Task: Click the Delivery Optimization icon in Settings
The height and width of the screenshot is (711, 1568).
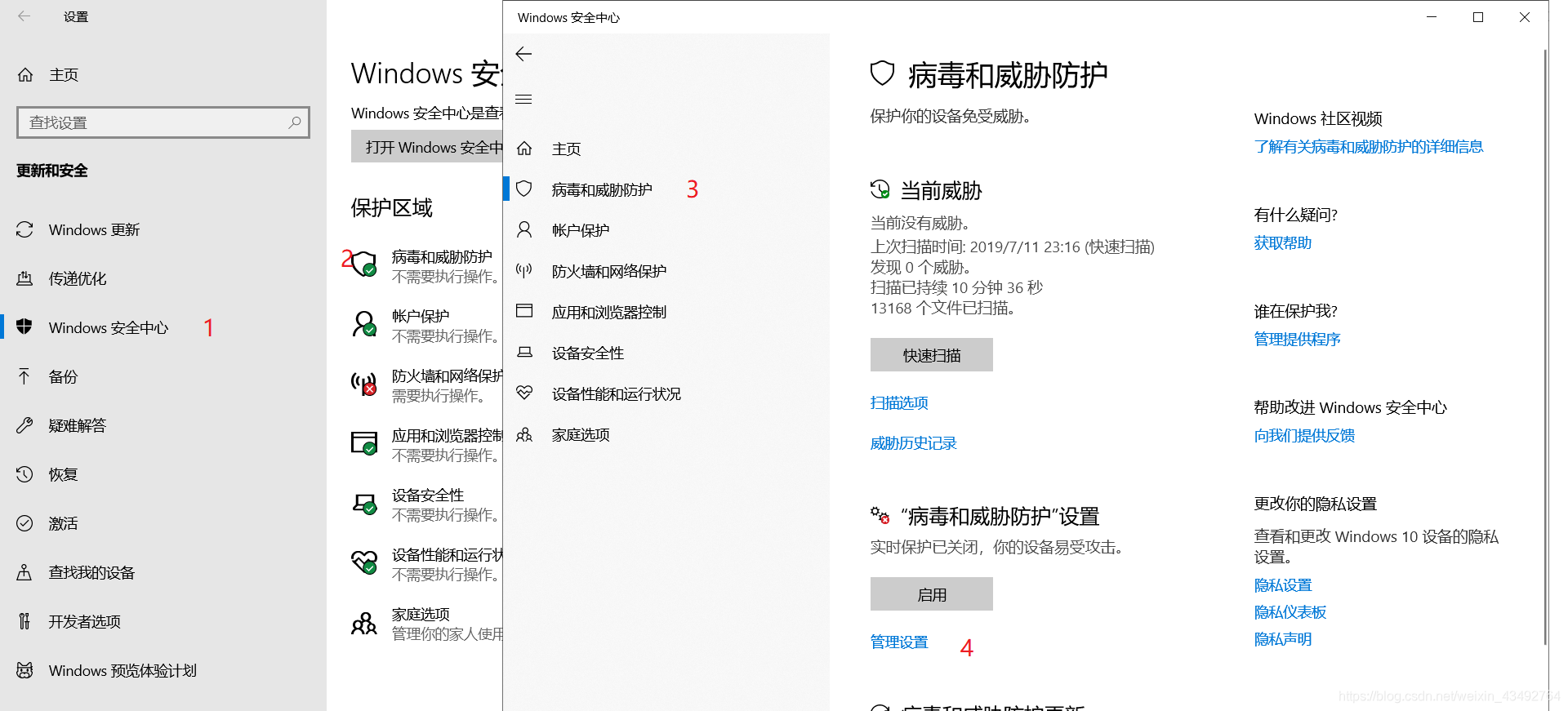Action: point(25,278)
